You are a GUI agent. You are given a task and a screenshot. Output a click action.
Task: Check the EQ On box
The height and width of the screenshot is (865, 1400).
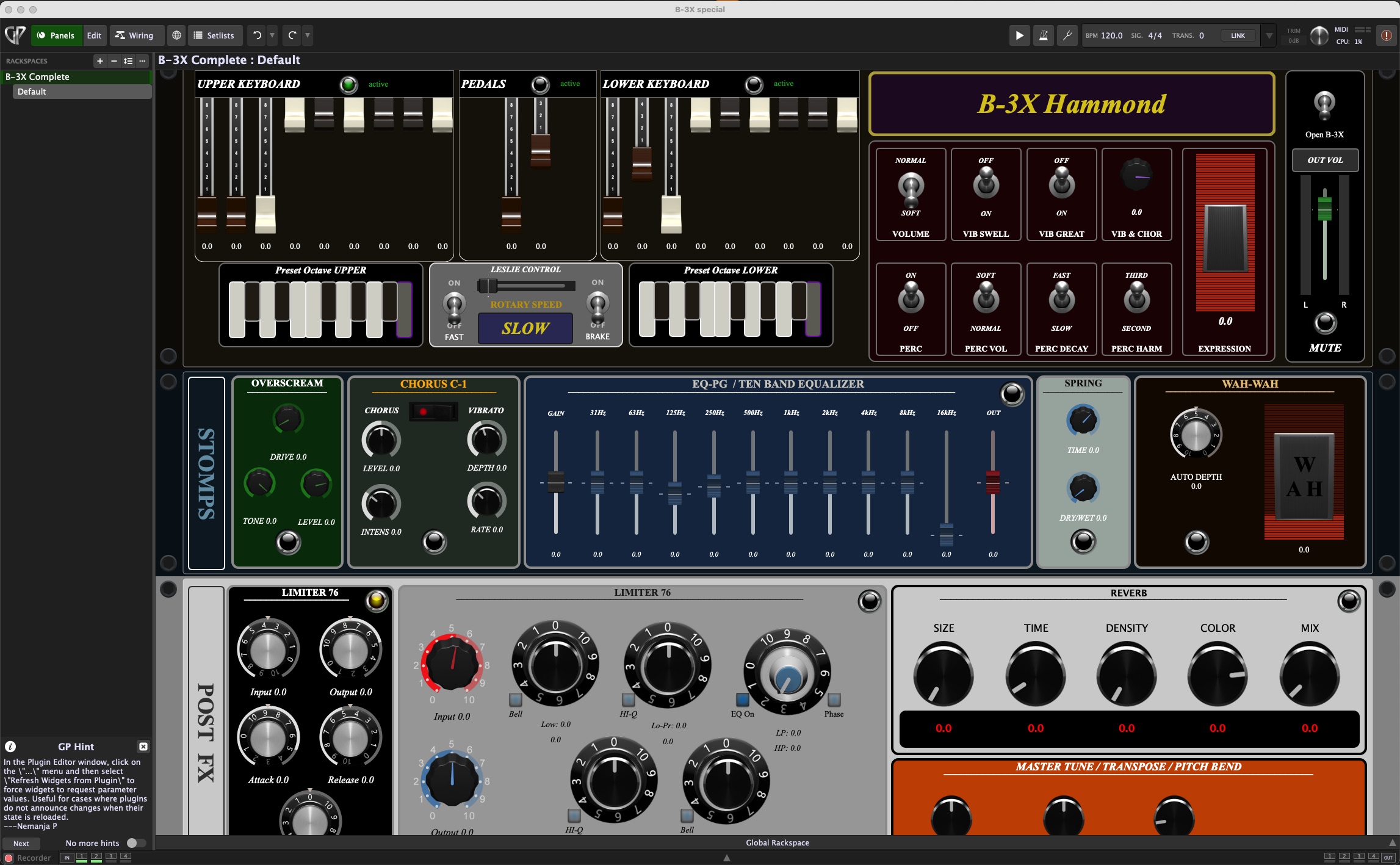pos(742,699)
